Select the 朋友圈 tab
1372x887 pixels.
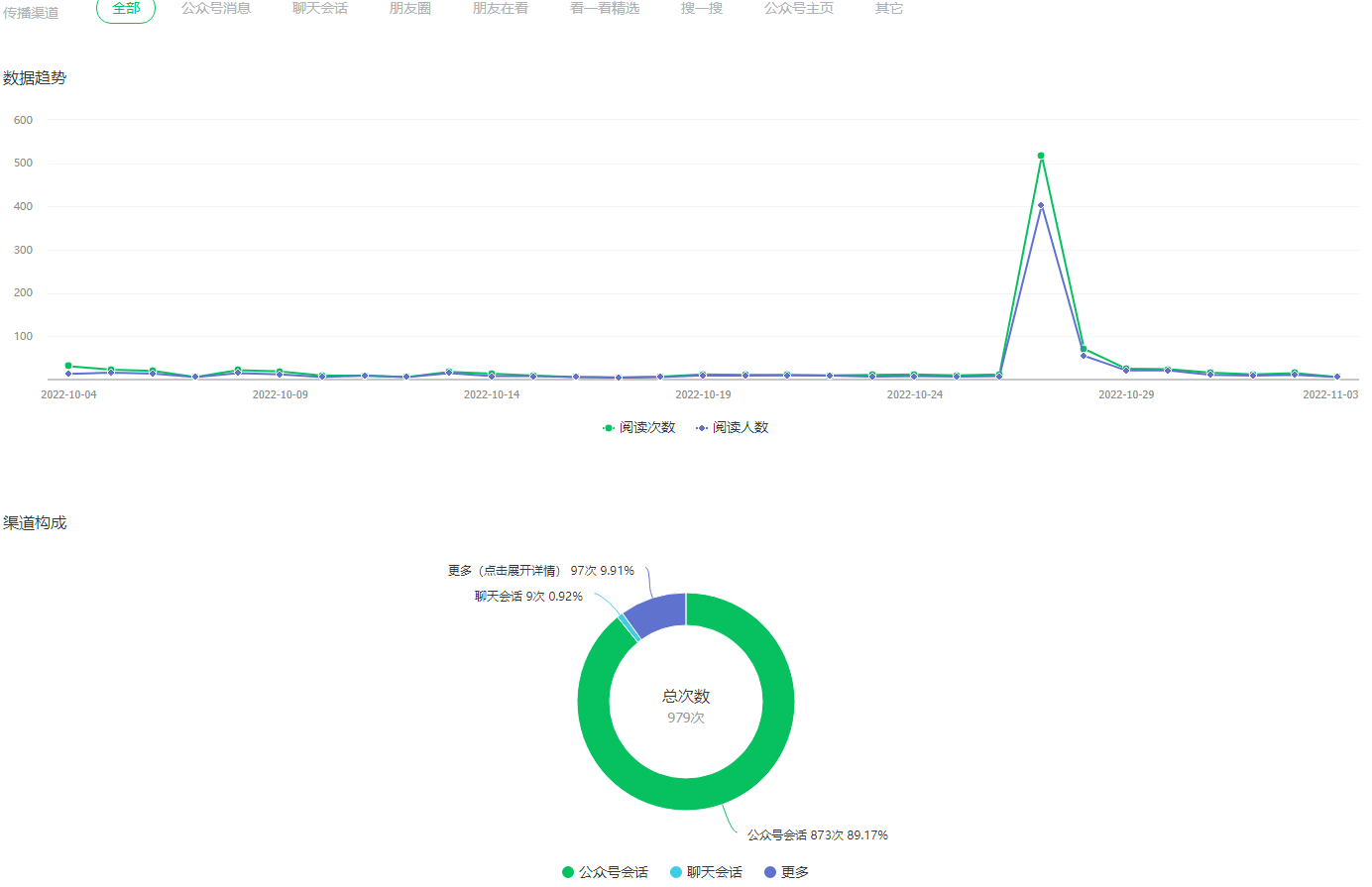pos(410,8)
